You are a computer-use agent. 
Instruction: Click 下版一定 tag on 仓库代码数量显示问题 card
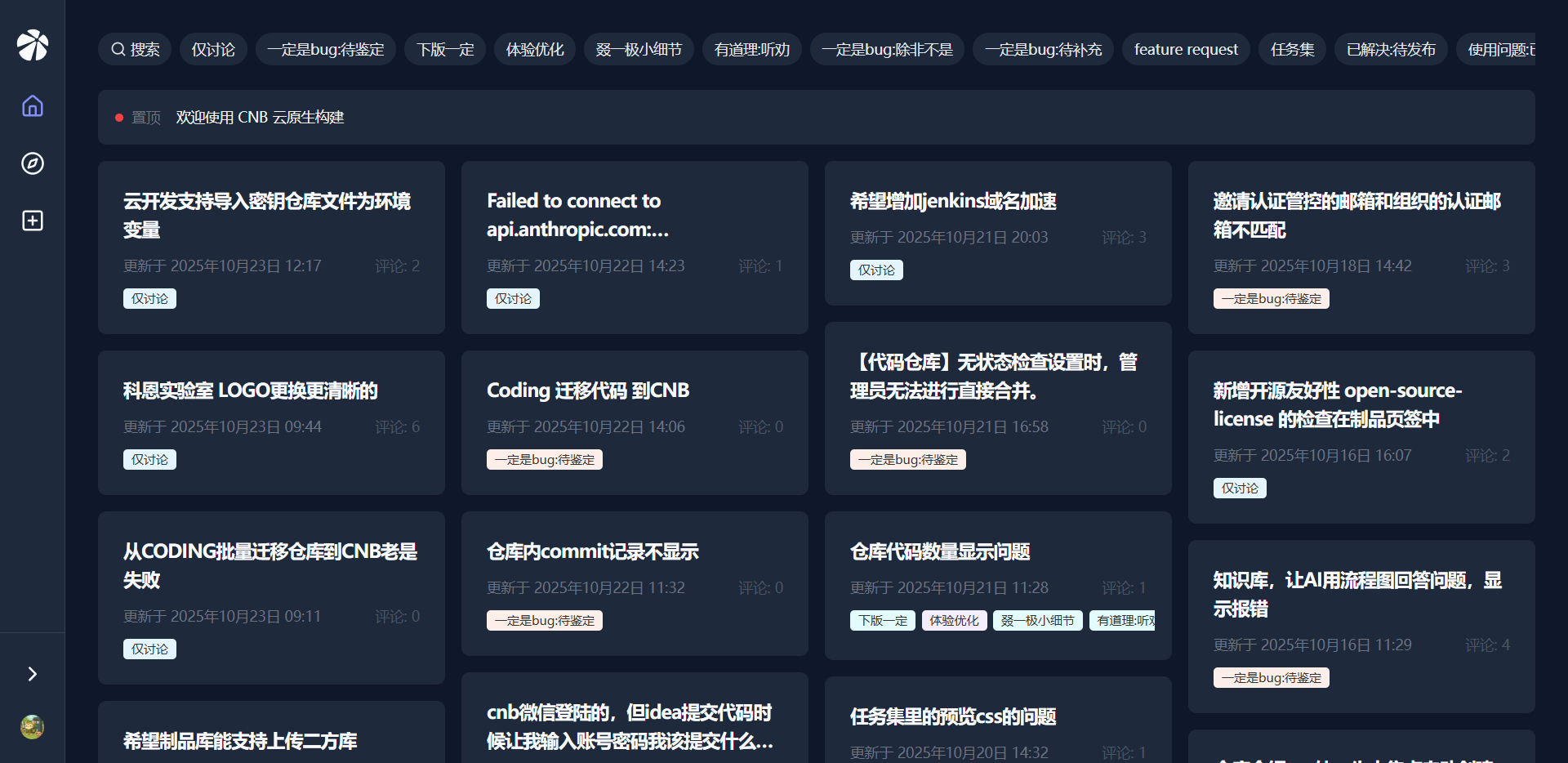click(882, 621)
